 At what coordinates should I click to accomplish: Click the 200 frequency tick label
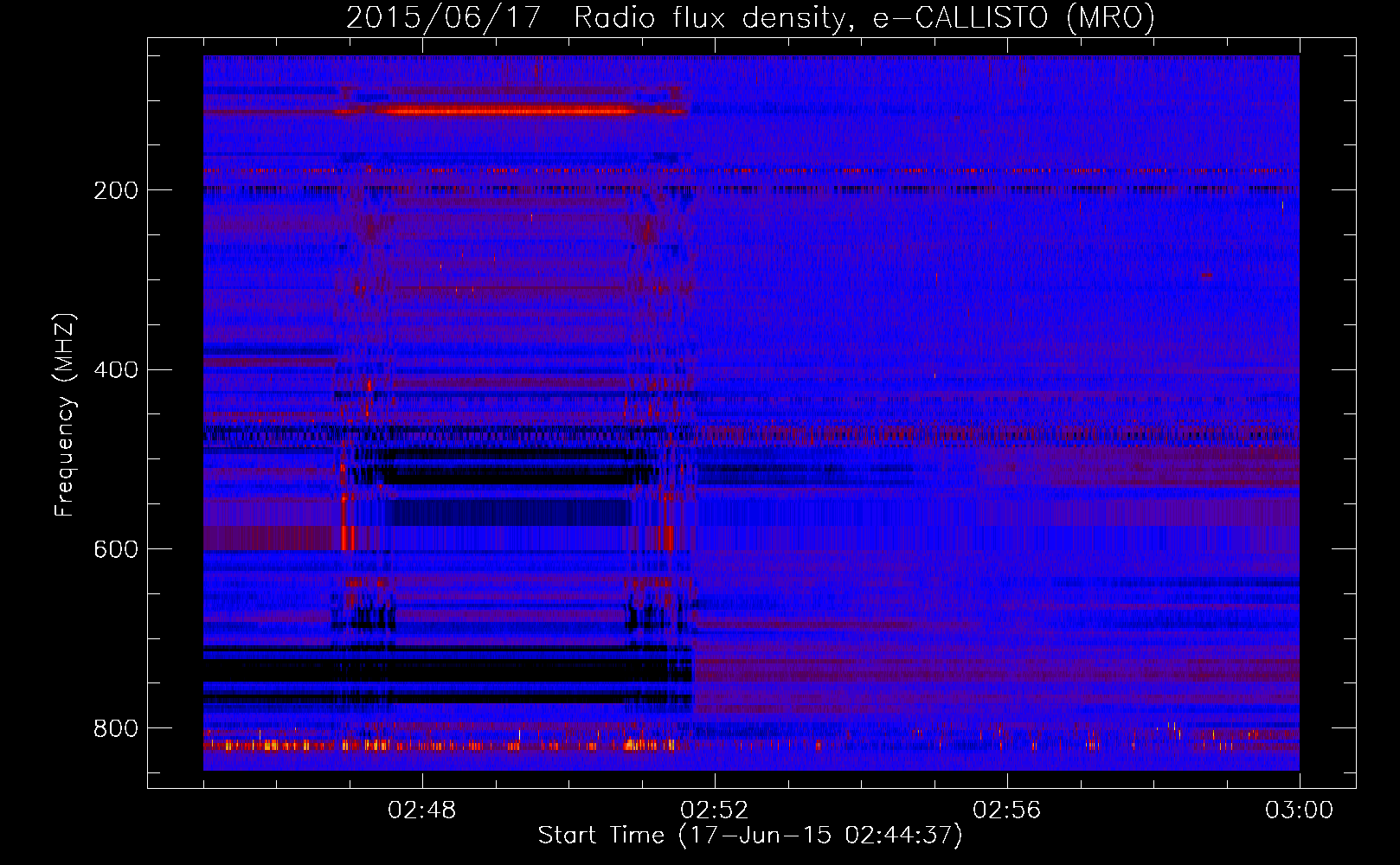(116, 190)
